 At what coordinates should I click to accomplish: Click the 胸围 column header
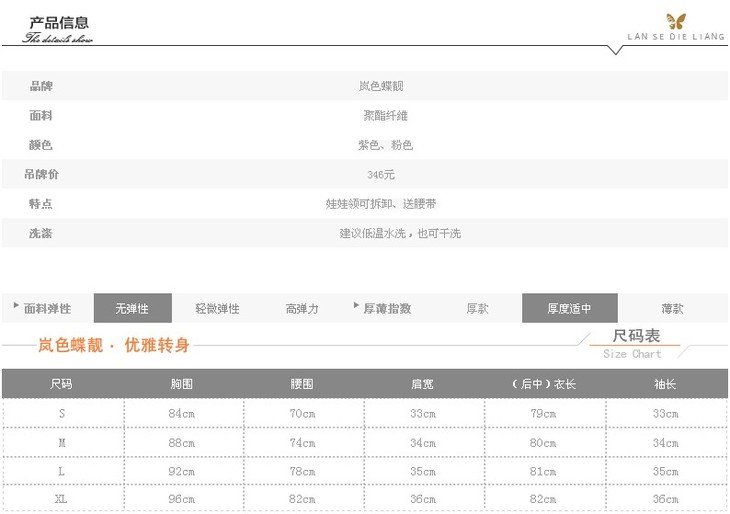tap(182, 384)
